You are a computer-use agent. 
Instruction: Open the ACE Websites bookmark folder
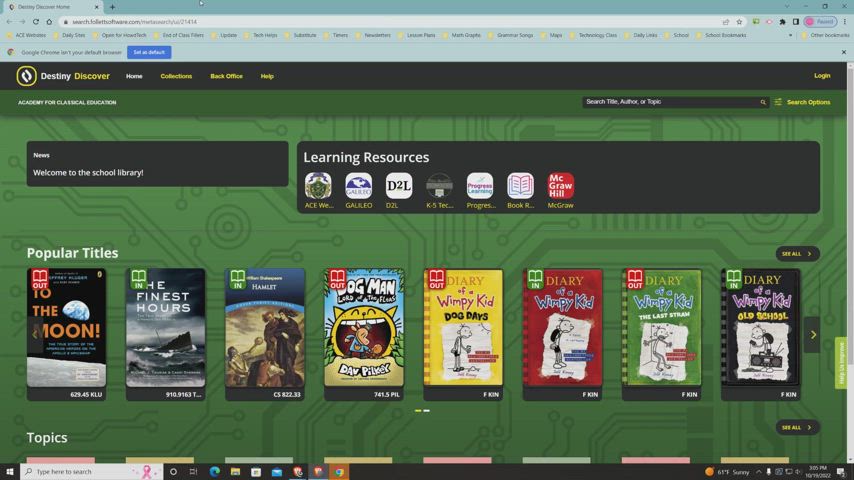pos(27,35)
